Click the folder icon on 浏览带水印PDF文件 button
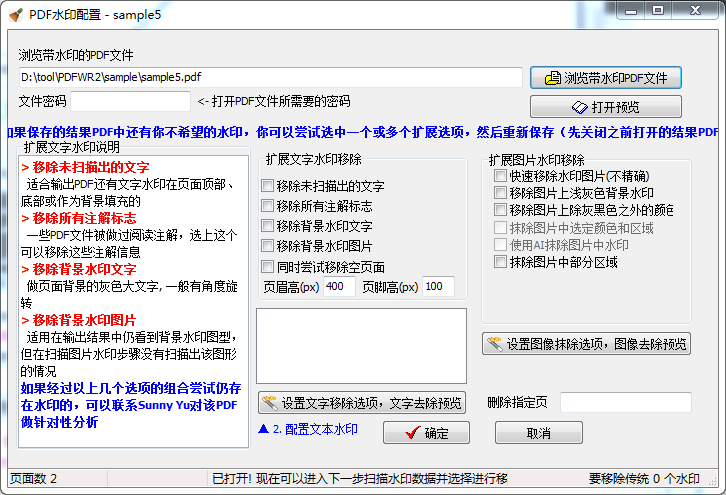Image resolution: width=726 pixels, height=495 pixels. [x=552, y=78]
